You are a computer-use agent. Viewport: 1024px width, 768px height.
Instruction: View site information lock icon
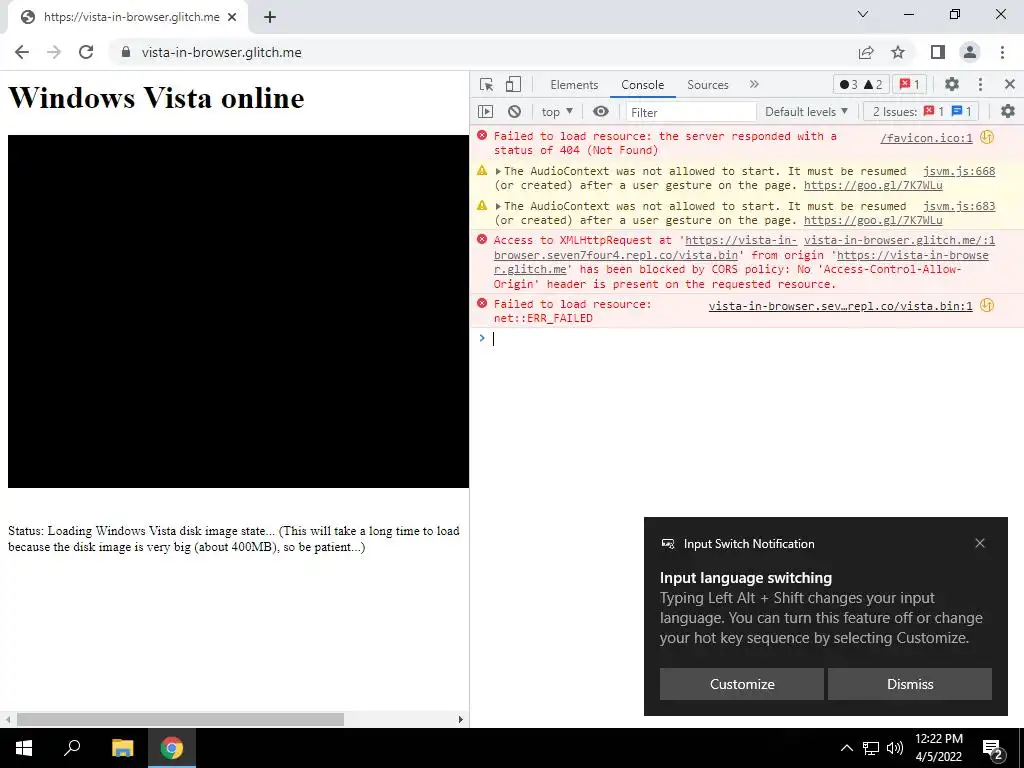coord(126,52)
